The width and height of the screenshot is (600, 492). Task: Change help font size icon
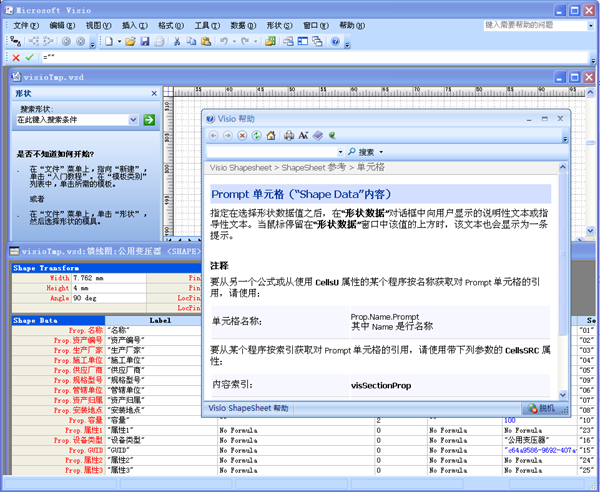click(303, 135)
